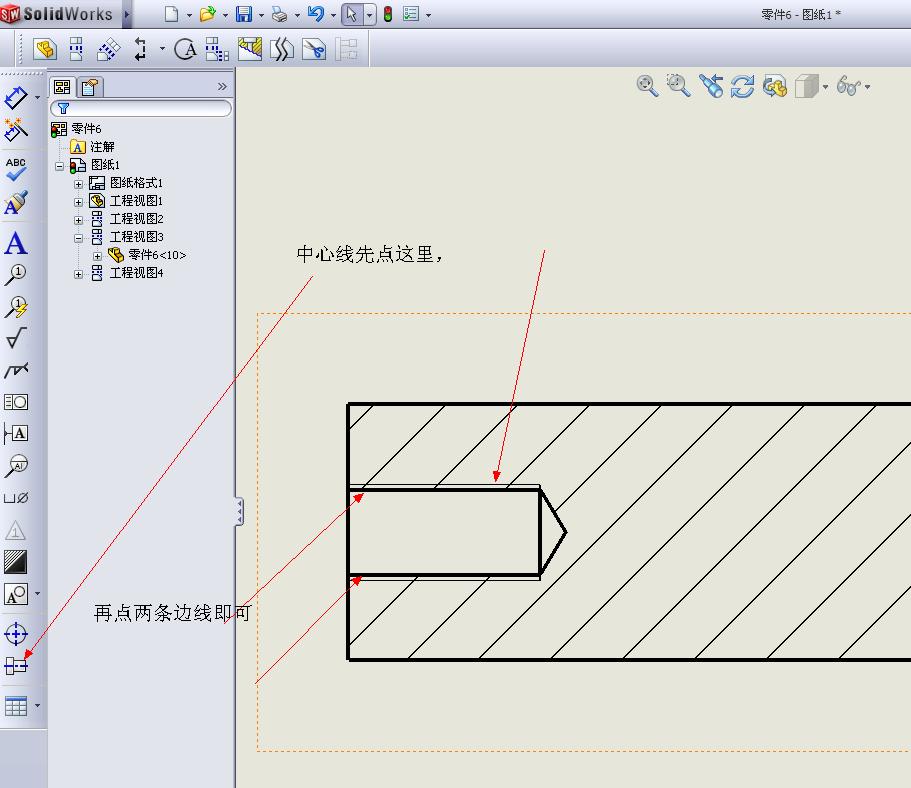Insert a Center Mark
The height and width of the screenshot is (788, 911).
click(x=16, y=633)
